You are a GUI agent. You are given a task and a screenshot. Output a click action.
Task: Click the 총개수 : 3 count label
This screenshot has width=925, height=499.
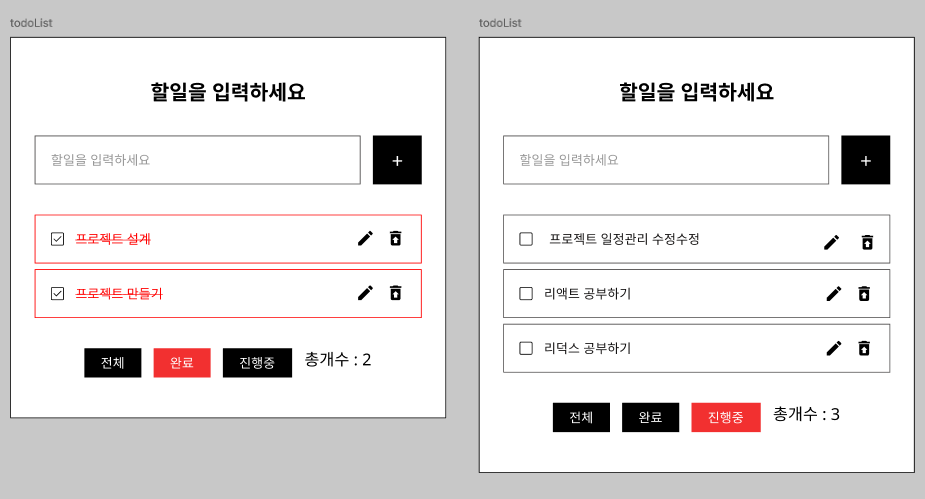806,414
